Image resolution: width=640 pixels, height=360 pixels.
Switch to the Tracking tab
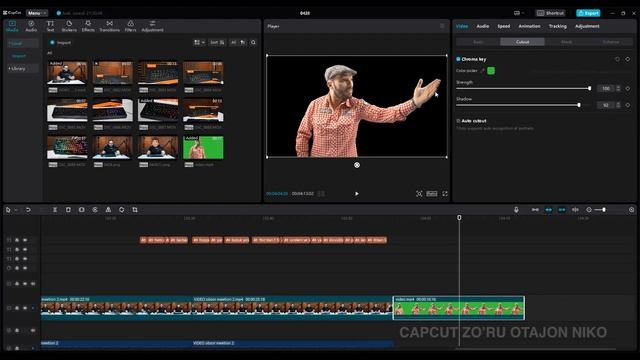pyautogui.click(x=558, y=26)
